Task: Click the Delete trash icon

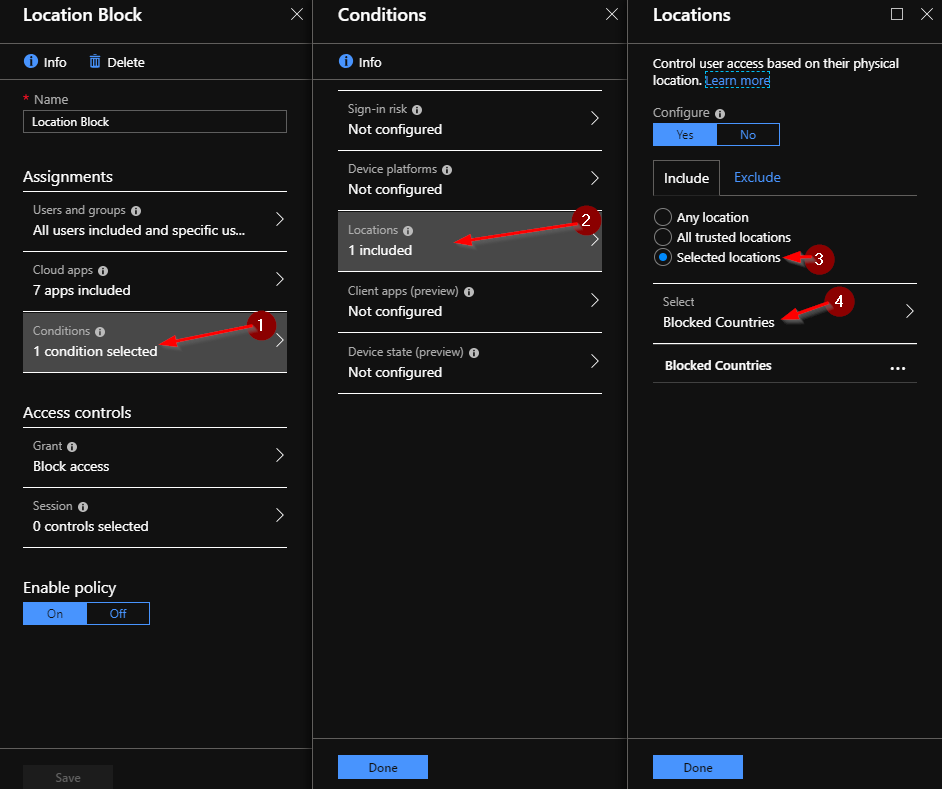Action: click(x=95, y=61)
